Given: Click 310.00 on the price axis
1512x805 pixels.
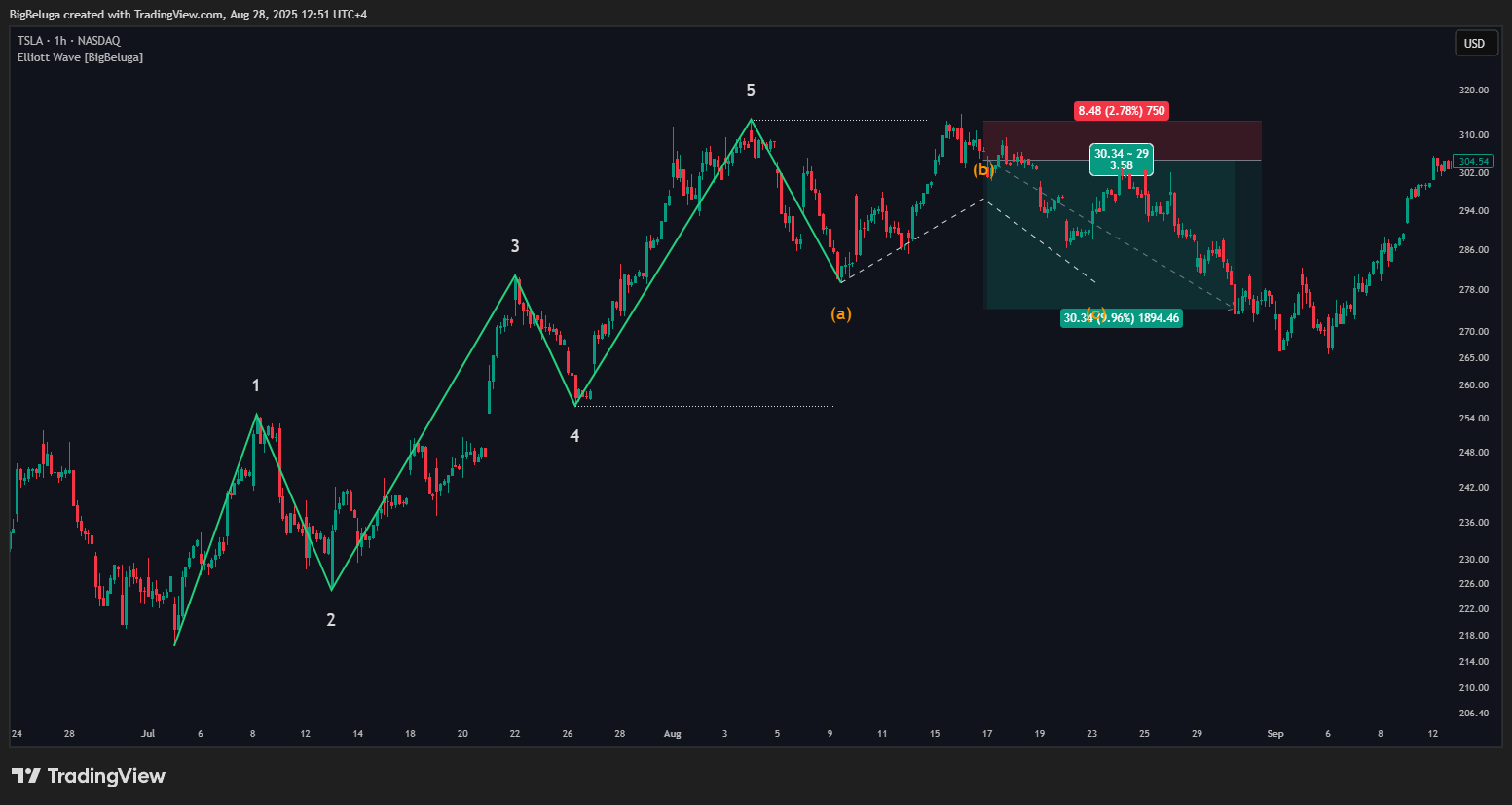Looking at the screenshot, I should point(1474,135).
